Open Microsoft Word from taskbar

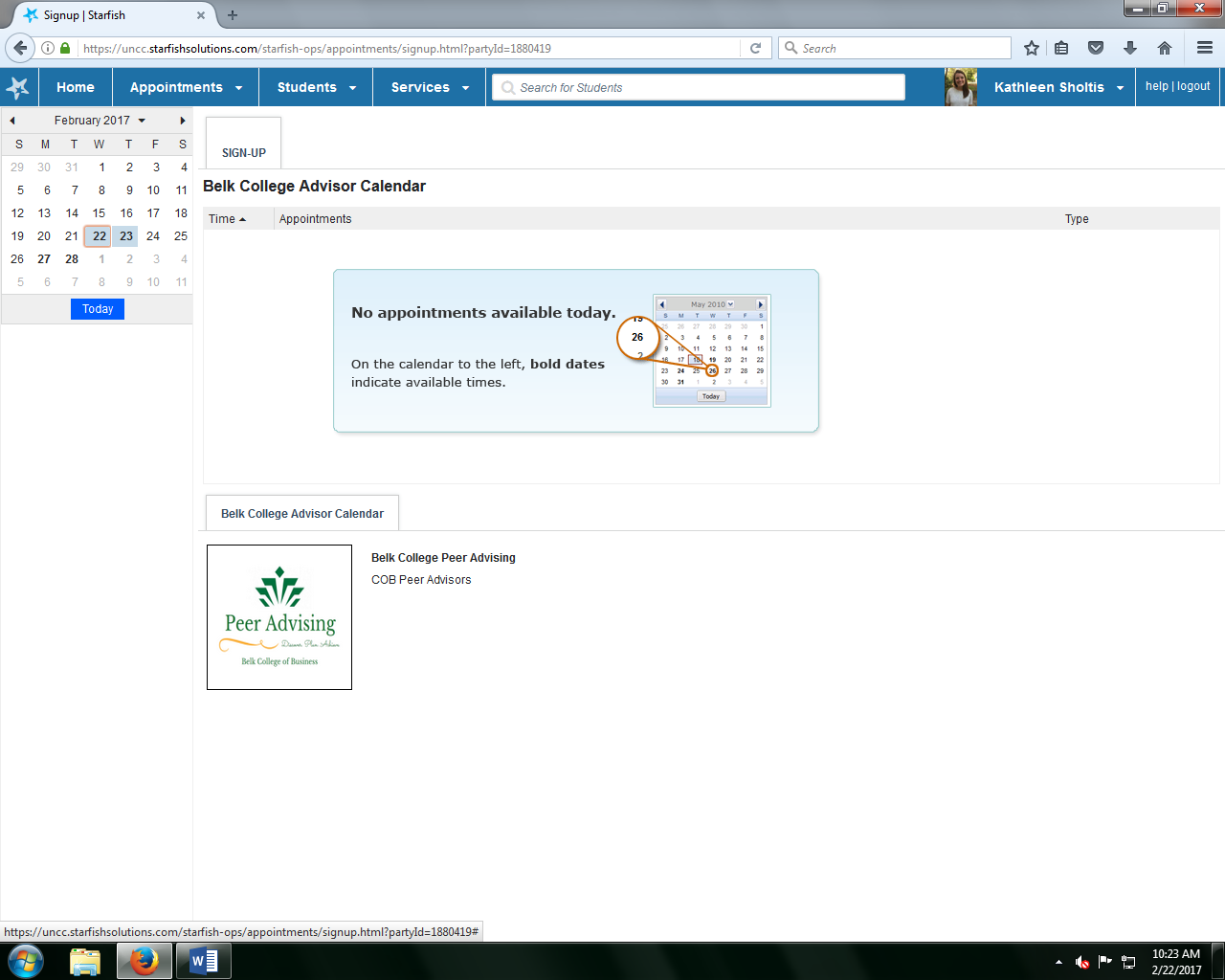click(203, 961)
